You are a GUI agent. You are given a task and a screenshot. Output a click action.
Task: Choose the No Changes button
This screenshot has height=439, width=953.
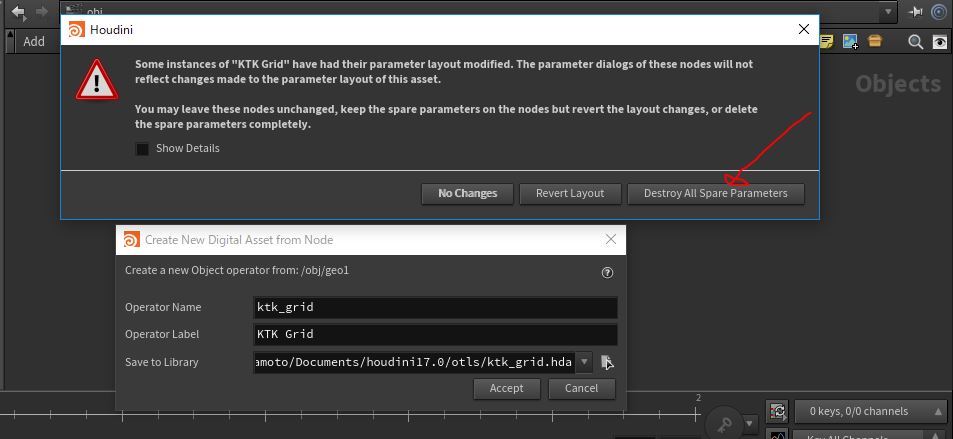click(x=467, y=193)
